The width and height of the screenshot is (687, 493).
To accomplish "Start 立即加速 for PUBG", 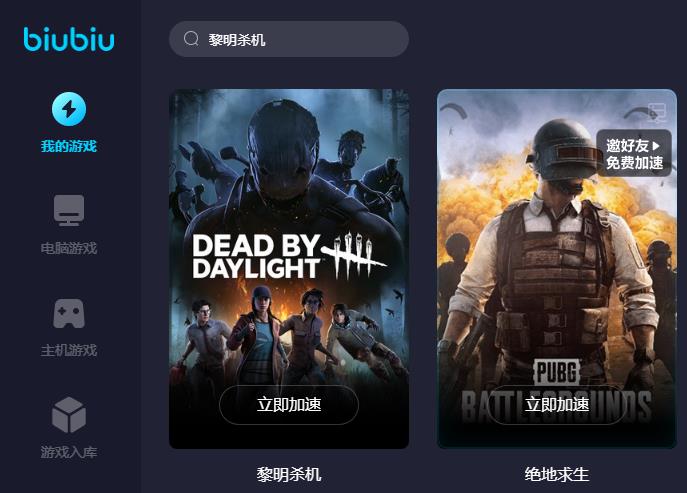I will (x=556, y=404).
